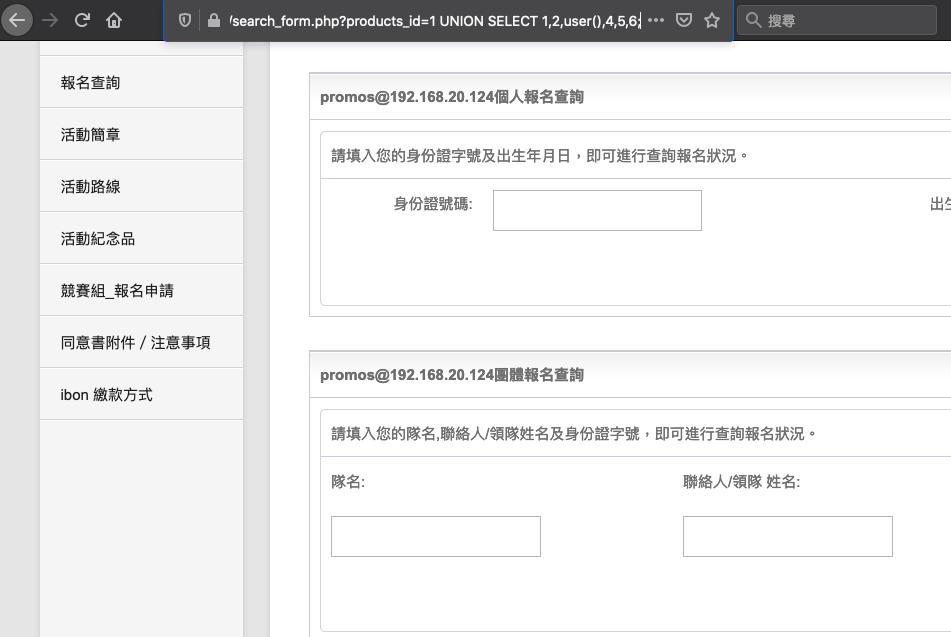The image size is (951, 637).
Task: Click the browser search field 搜尋
Action: click(837, 21)
